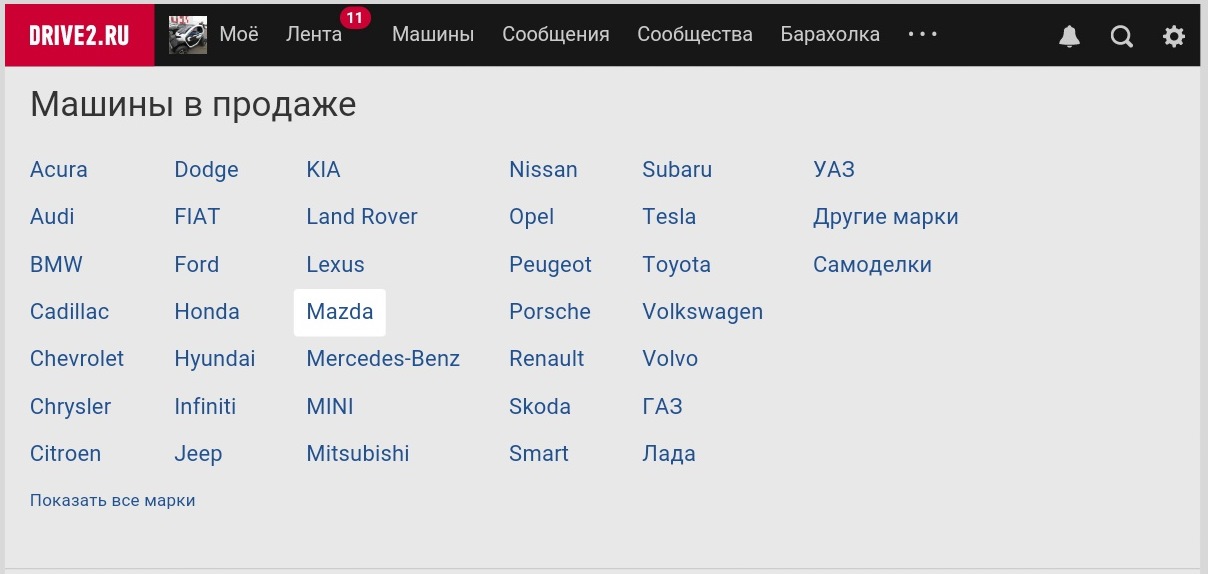1208x574 pixels.
Task: Open Сообщения in navigation bar
Action: [555, 35]
